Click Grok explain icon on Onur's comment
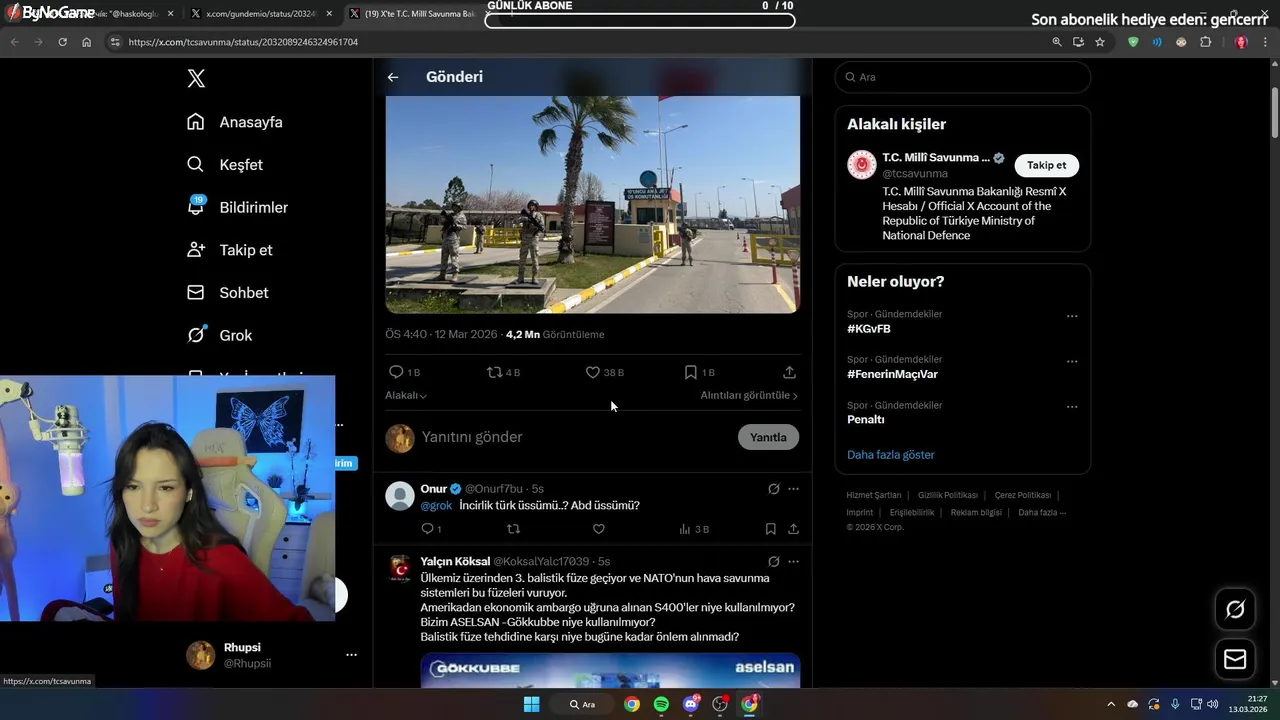Viewport: 1280px width, 720px height. coord(773,489)
